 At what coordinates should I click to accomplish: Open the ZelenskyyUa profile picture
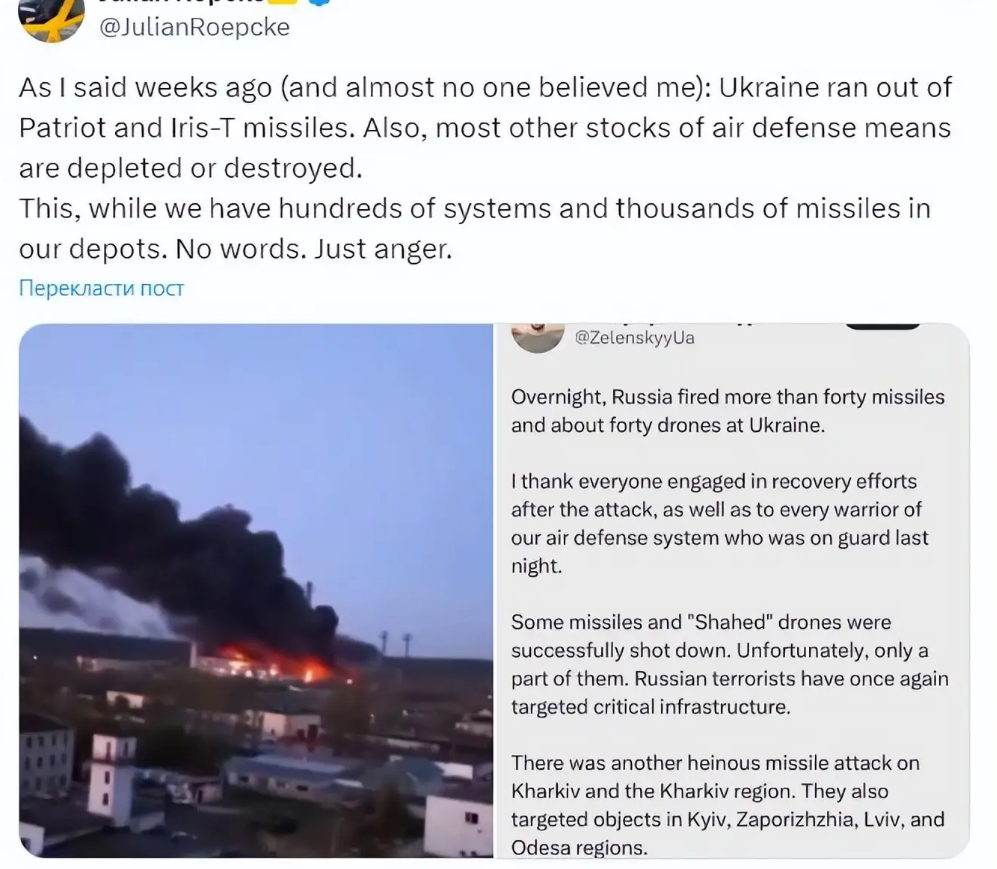click(x=538, y=338)
